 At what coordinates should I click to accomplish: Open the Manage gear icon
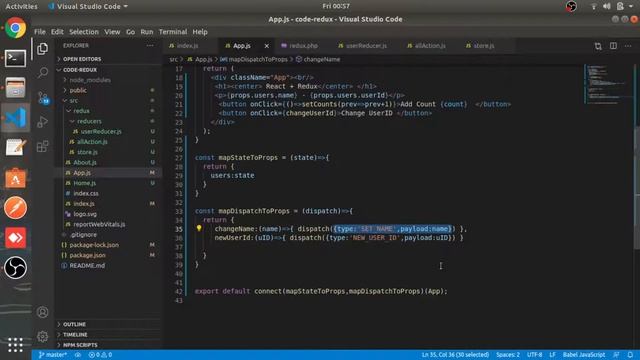click(x=42, y=337)
